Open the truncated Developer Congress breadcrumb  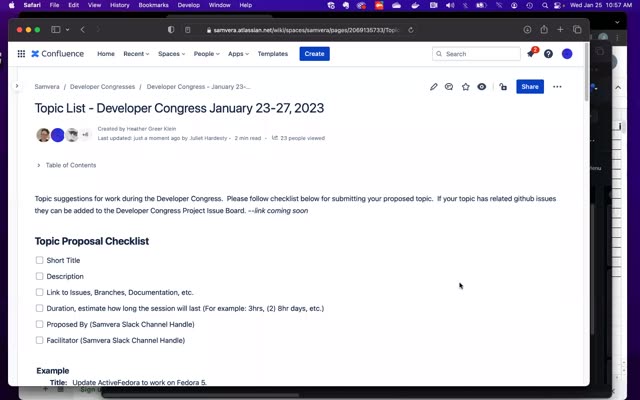[x=199, y=87]
